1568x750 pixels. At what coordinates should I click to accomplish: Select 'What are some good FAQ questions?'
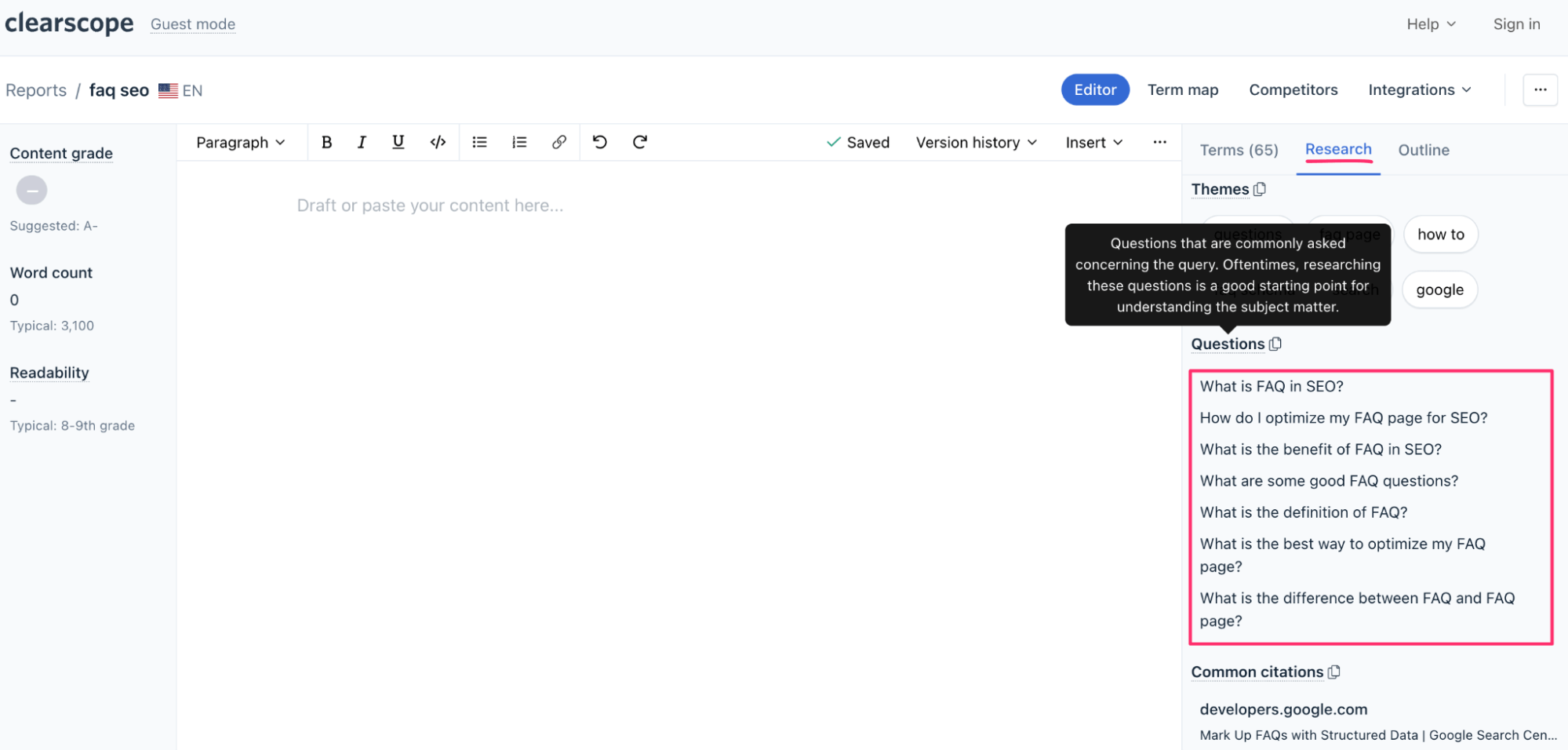pyautogui.click(x=1328, y=480)
